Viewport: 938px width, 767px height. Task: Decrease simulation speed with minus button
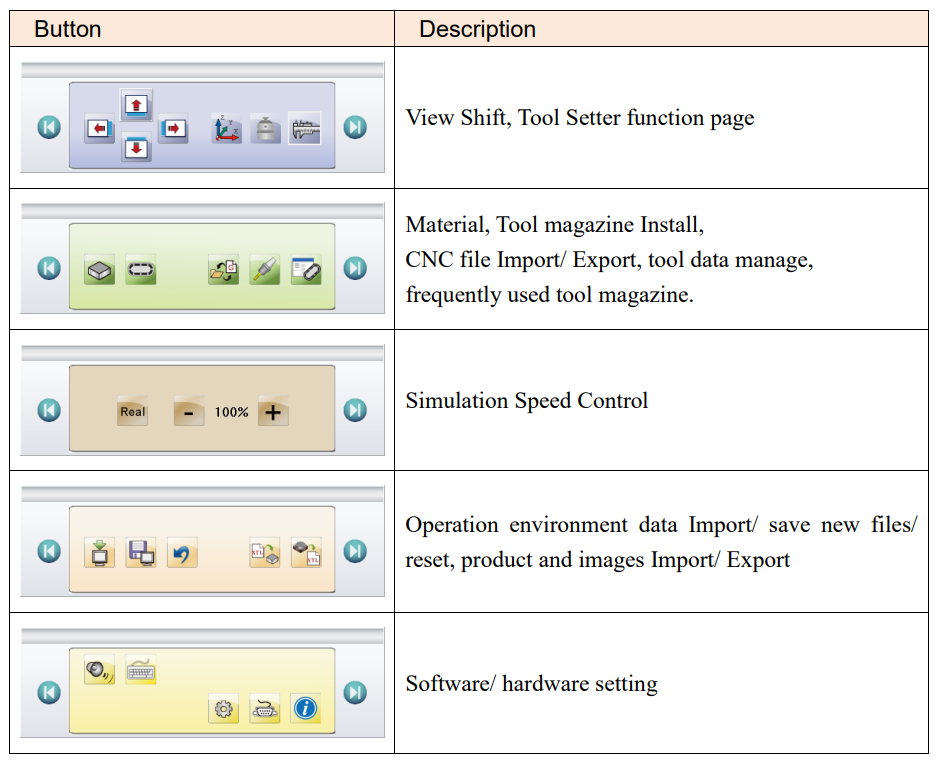click(189, 411)
